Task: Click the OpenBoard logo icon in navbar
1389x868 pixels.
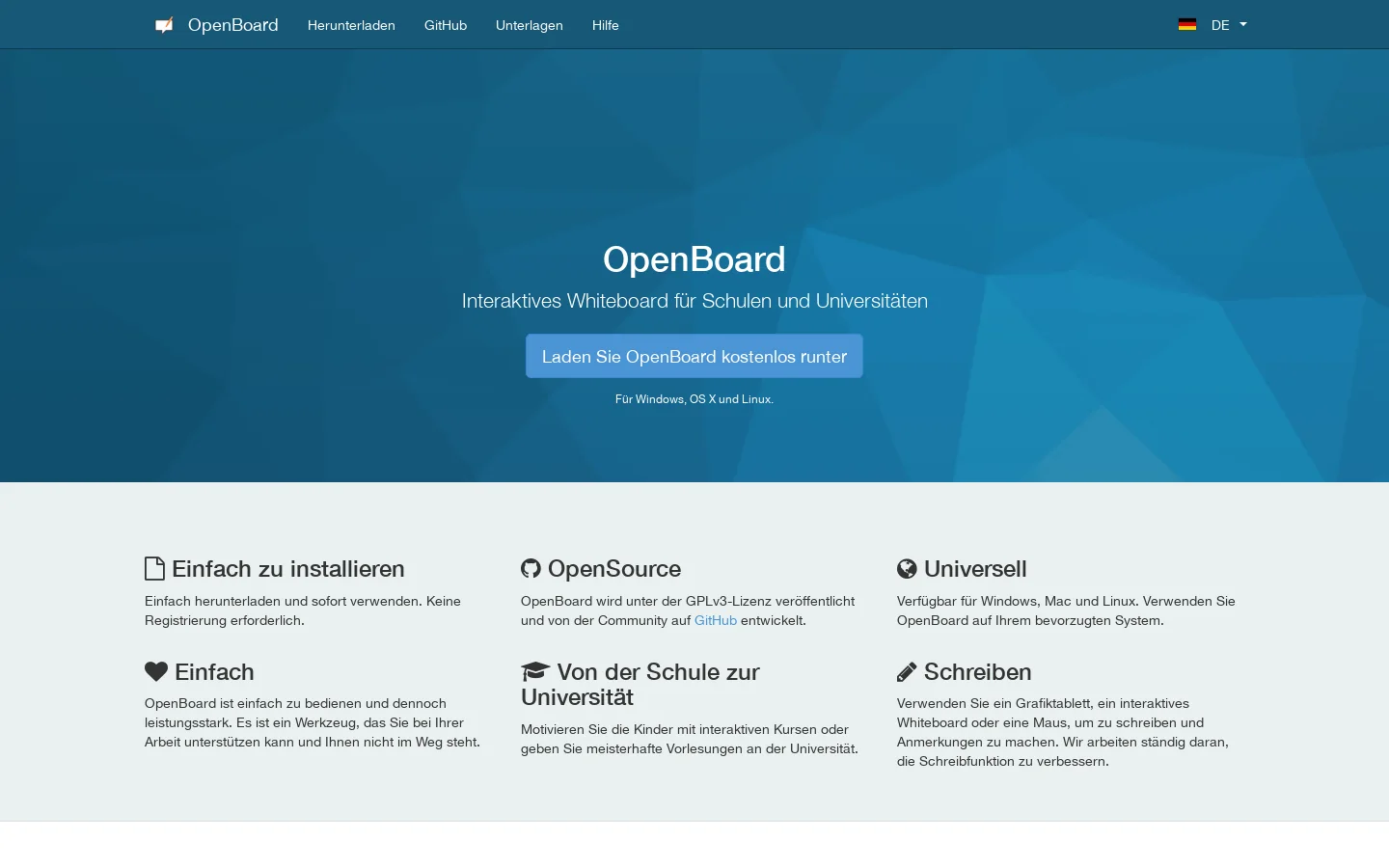Action: (165, 25)
